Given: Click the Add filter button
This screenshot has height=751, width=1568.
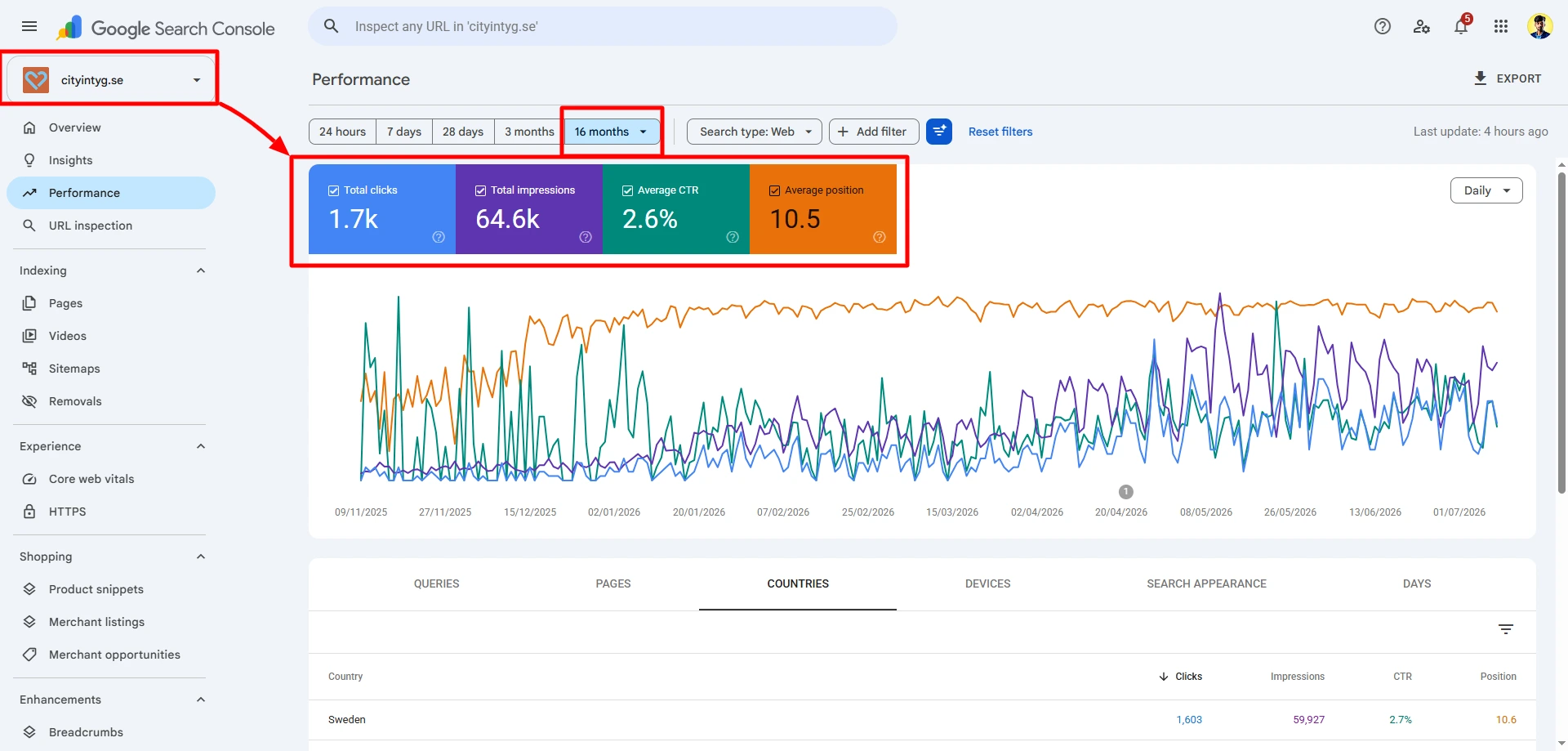Looking at the screenshot, I should tap(874, 132).
